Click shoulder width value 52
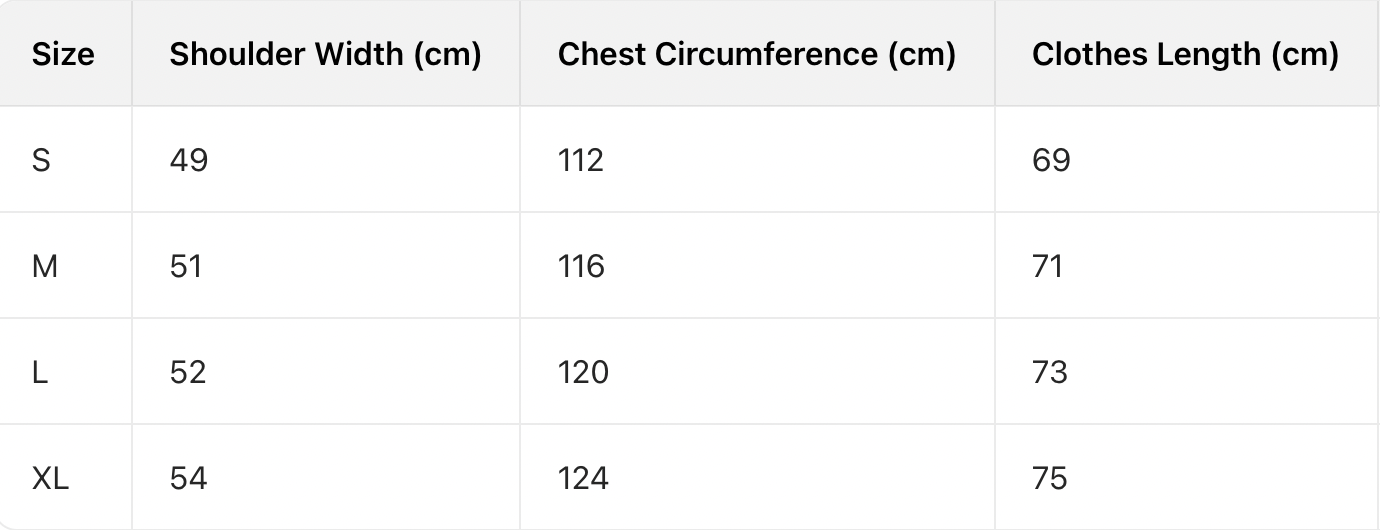This screenshot has height=530, width=1380. point(188,372)
